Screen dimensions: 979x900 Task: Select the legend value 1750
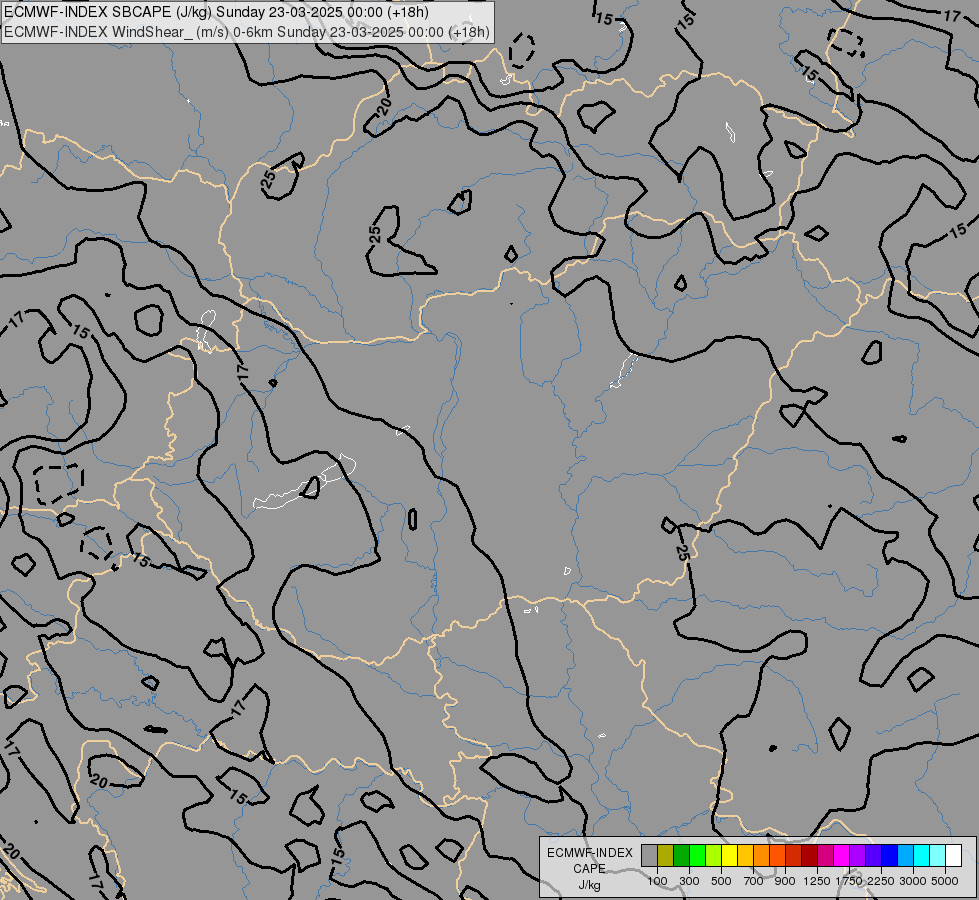coord(849,881)
